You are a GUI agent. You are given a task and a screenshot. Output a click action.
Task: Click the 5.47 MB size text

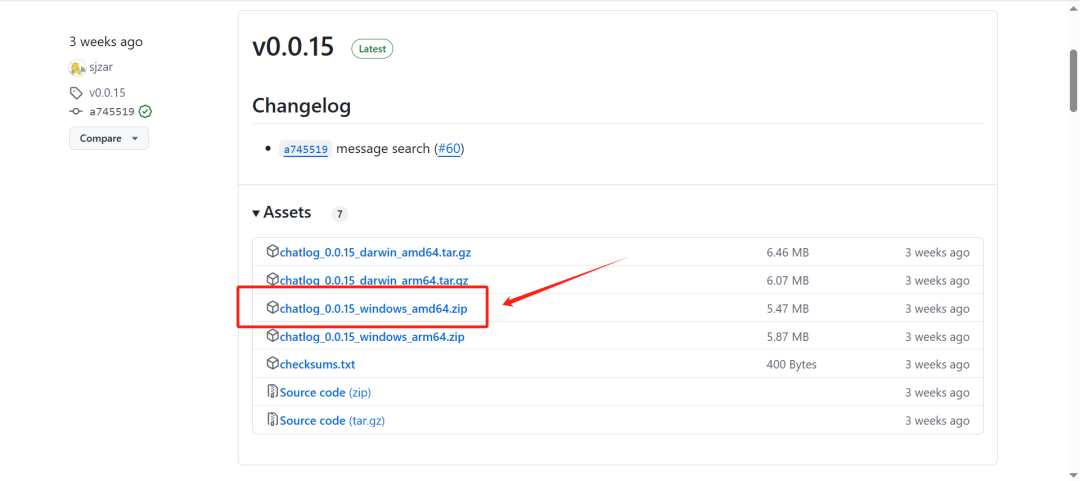pyautogui.click(x=787, y=309)
